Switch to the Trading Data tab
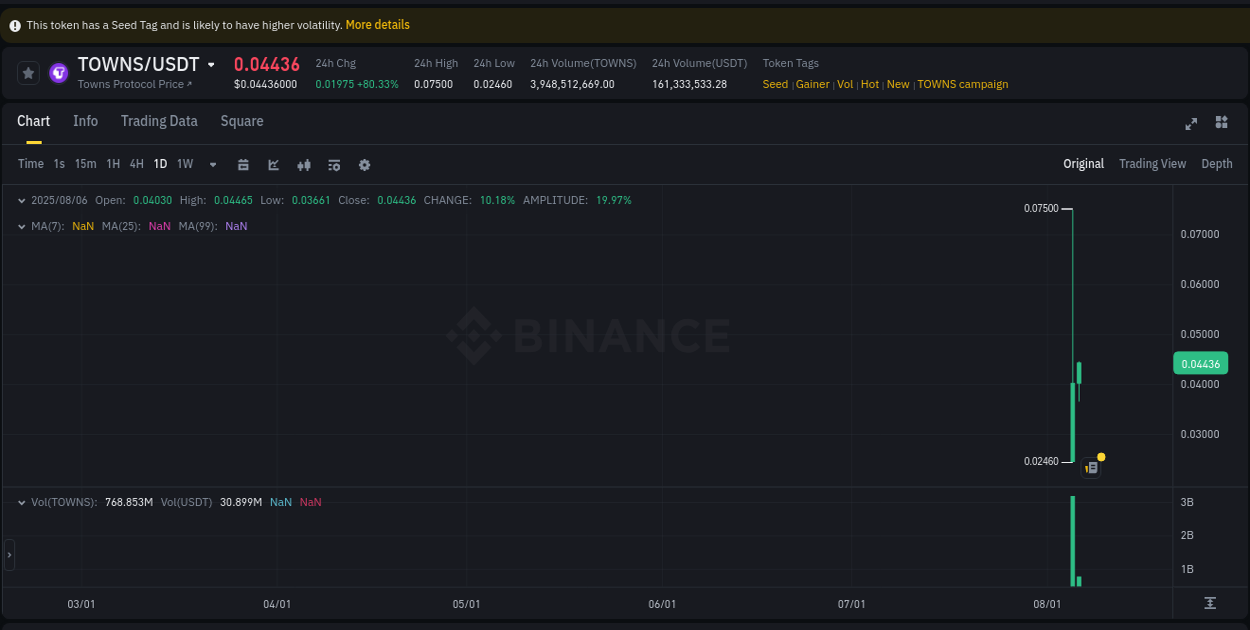The height and width of the screenshot is (630, 1250). click(159, 121)
